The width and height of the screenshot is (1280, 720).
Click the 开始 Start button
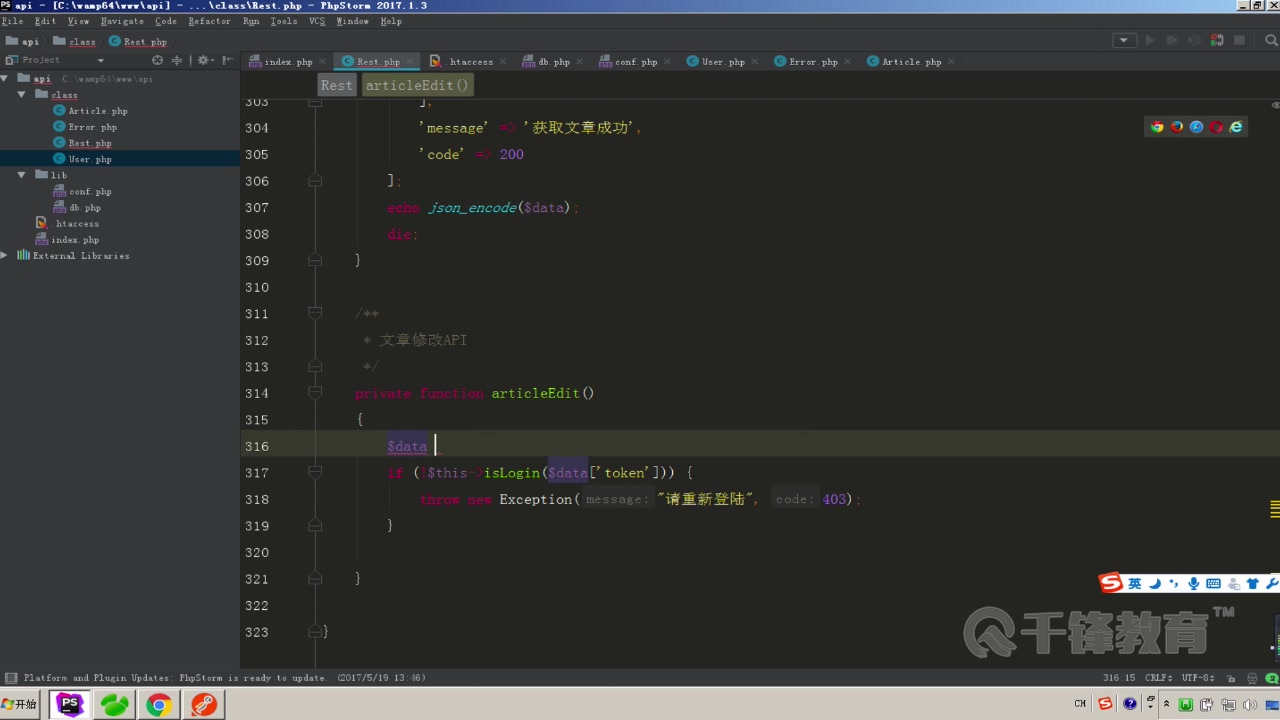pyautogui.click(x=19, y=705)
